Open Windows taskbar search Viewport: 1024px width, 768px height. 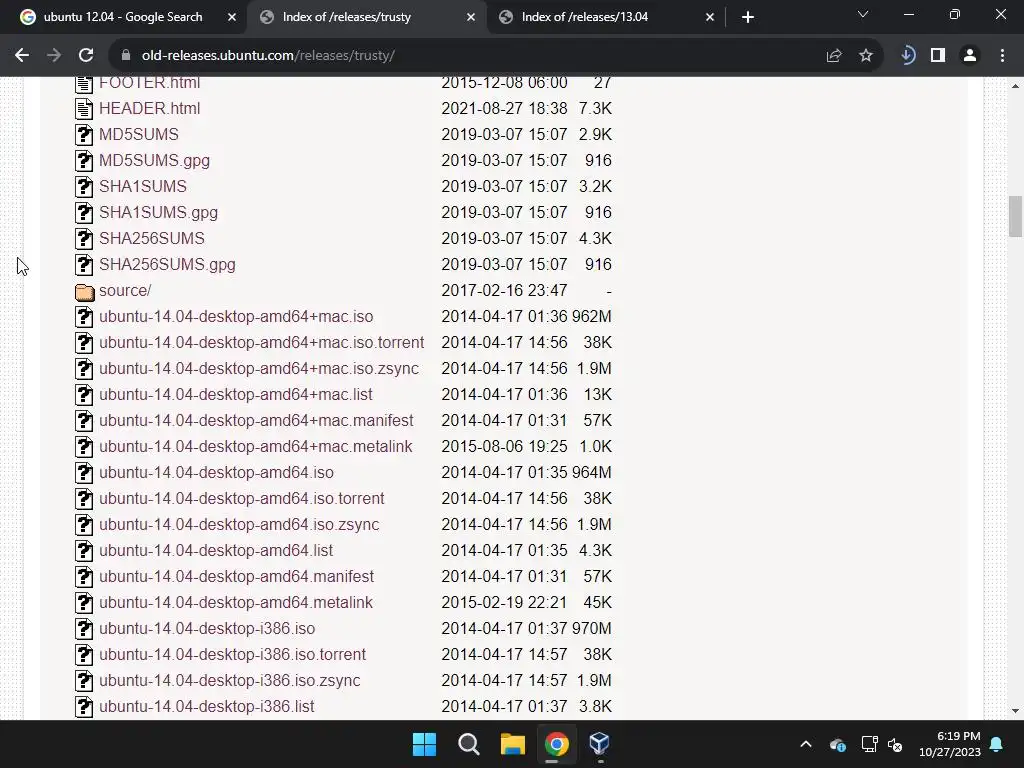point(468,744)
